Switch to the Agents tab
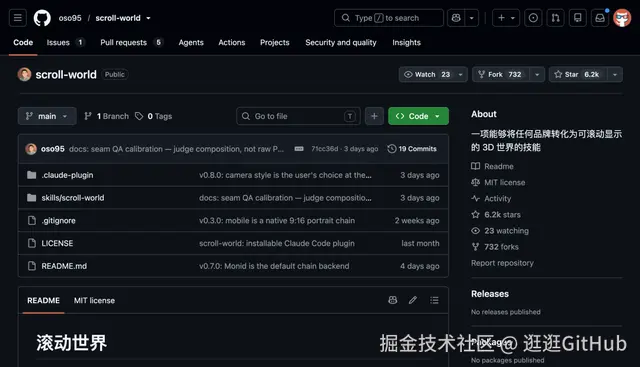Screen dimensions: 640x367 pyautogui.click(x=191, y=42)
